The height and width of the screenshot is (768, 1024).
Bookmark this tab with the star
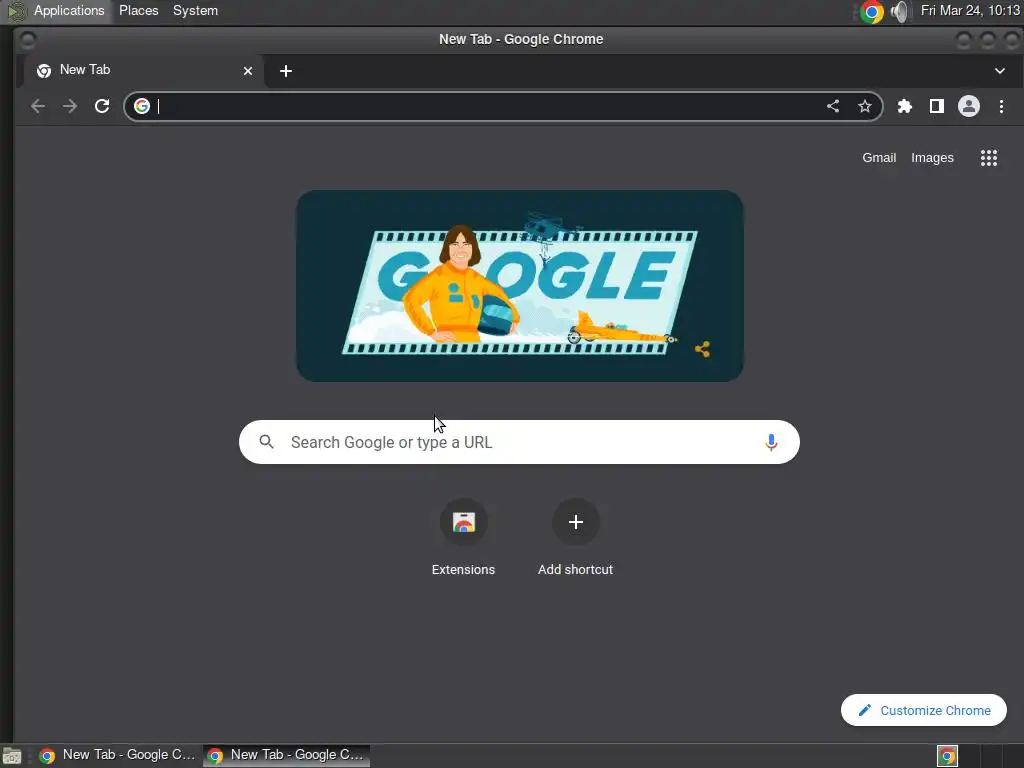click(865, 106)
